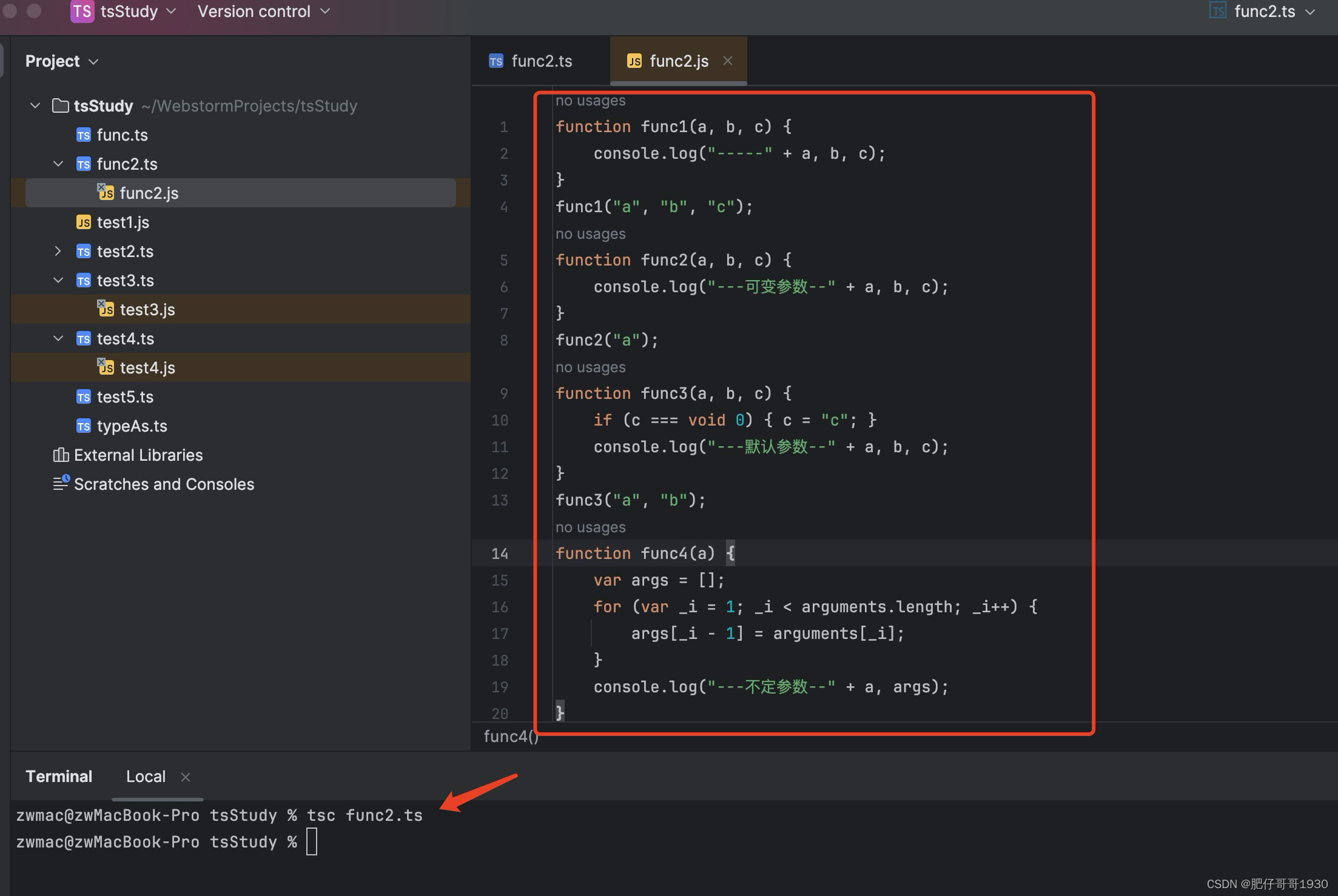Click the JS icon beside test3.js
Viewport: 1338px width, 896px height.
click(106, 309)
